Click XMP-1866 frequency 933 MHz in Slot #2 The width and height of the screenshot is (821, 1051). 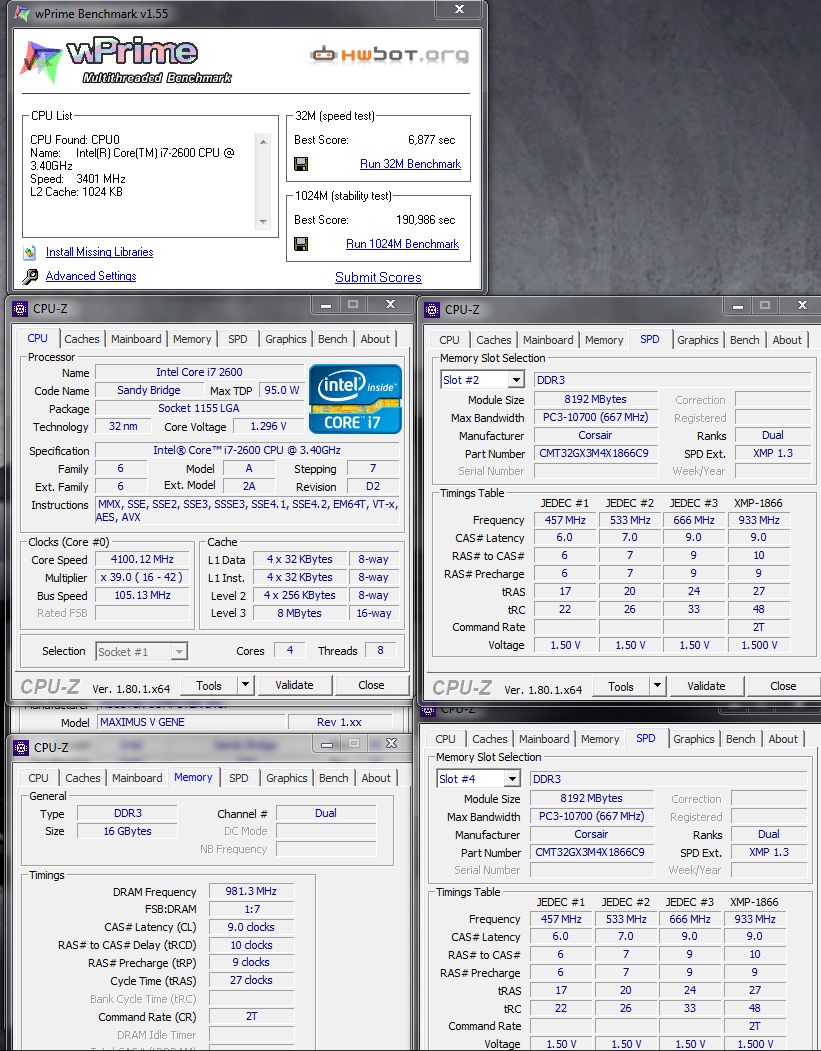coord(759,519)
